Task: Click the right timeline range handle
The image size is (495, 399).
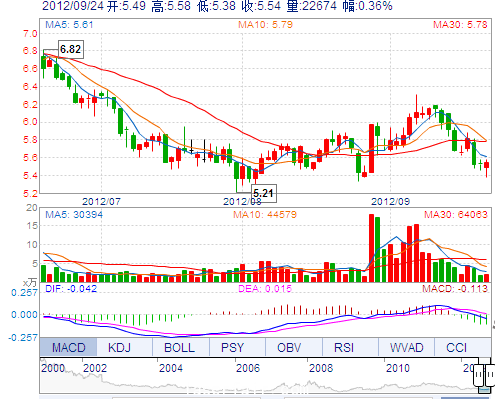Action: coord(490,375)
